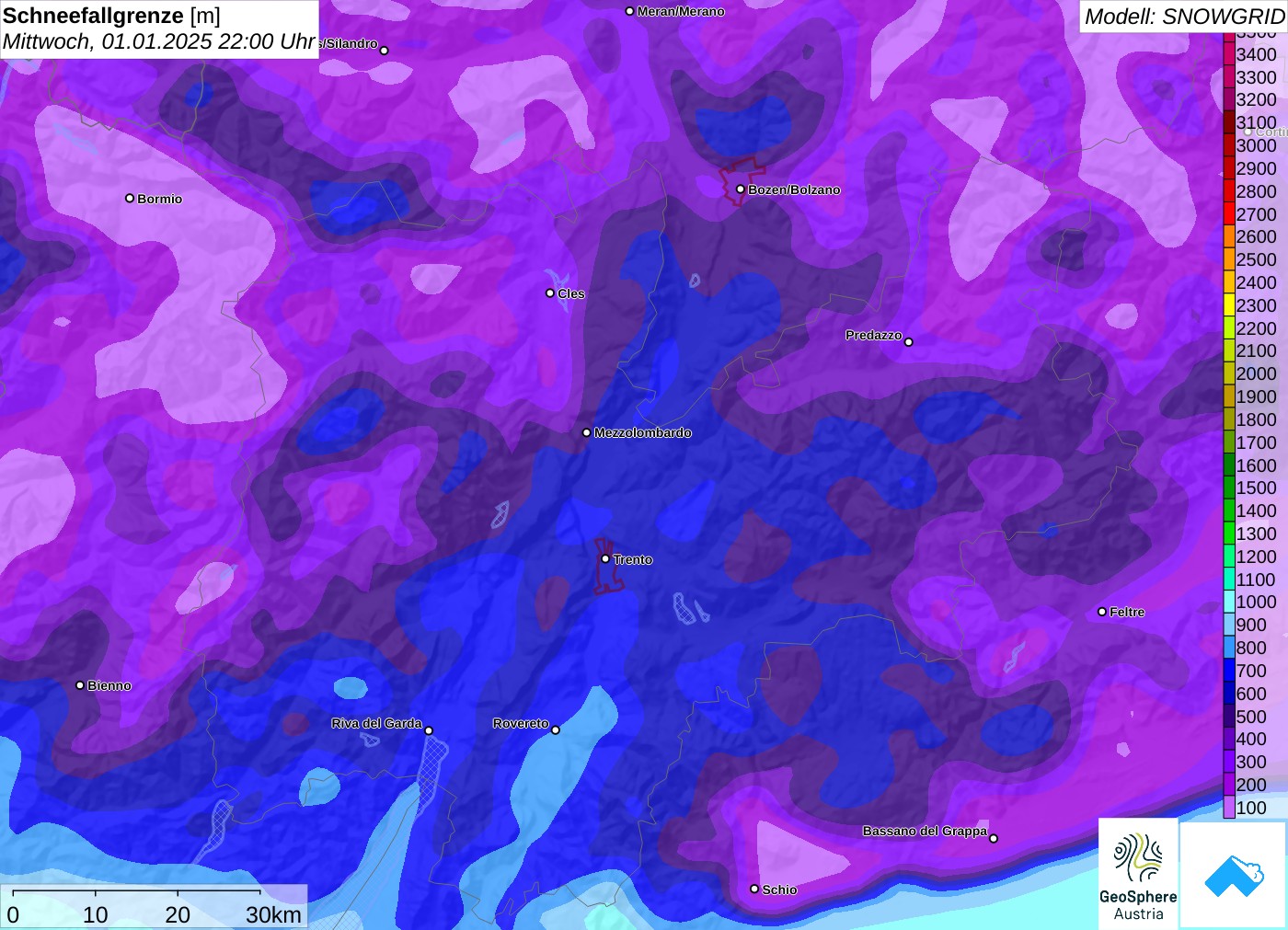Screen dimensions: 1288x930
Task: Select the Meran/Merano marker dot
Action: (629, 11)
